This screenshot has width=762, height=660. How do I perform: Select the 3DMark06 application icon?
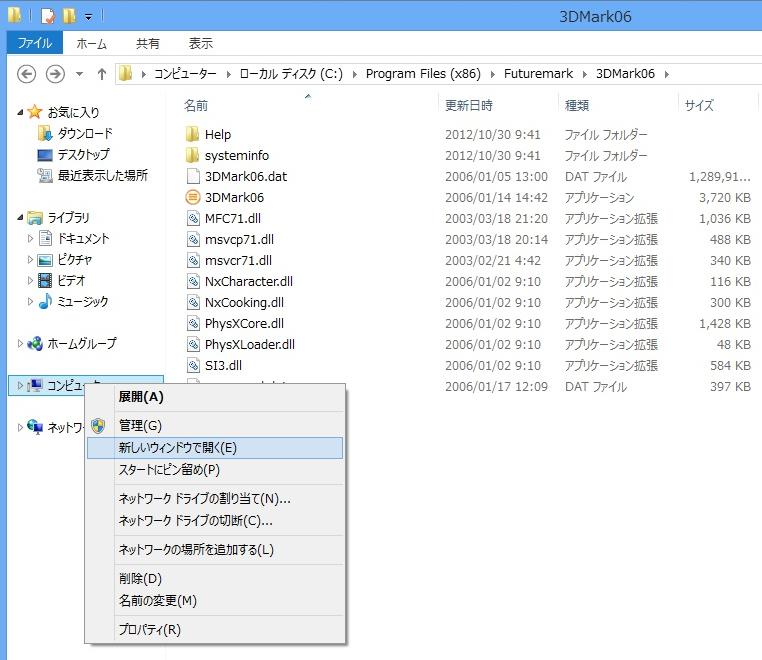[193, 197]
